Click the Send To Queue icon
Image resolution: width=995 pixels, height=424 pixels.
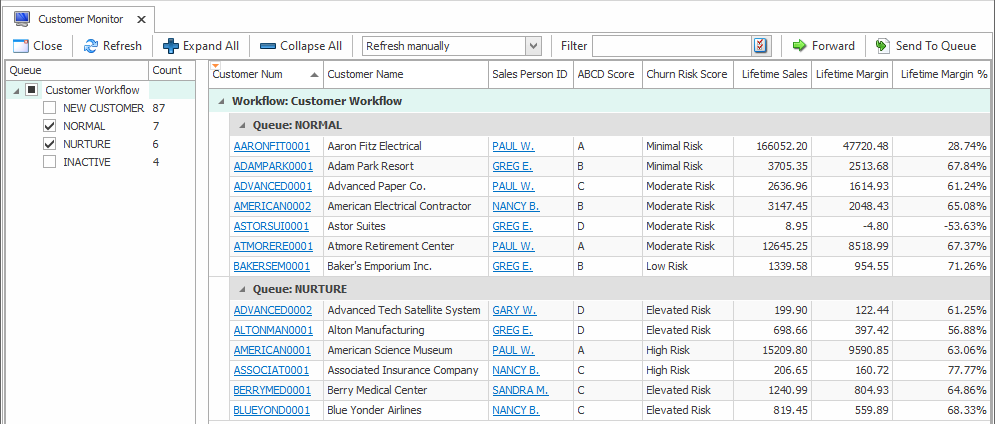882,46
